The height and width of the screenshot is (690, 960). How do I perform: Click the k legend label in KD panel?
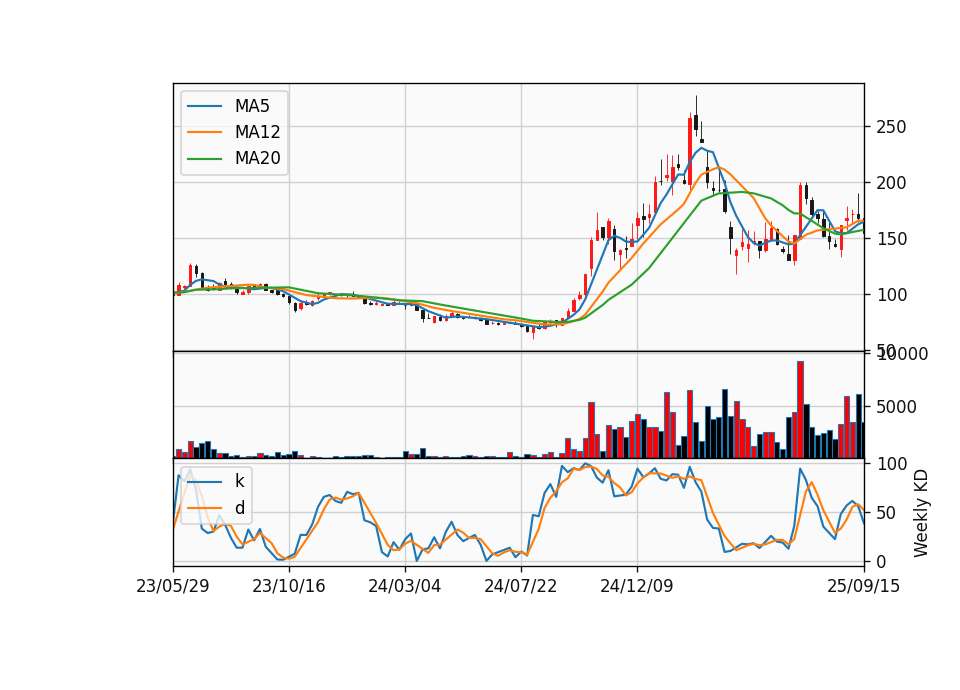[239, 481]
